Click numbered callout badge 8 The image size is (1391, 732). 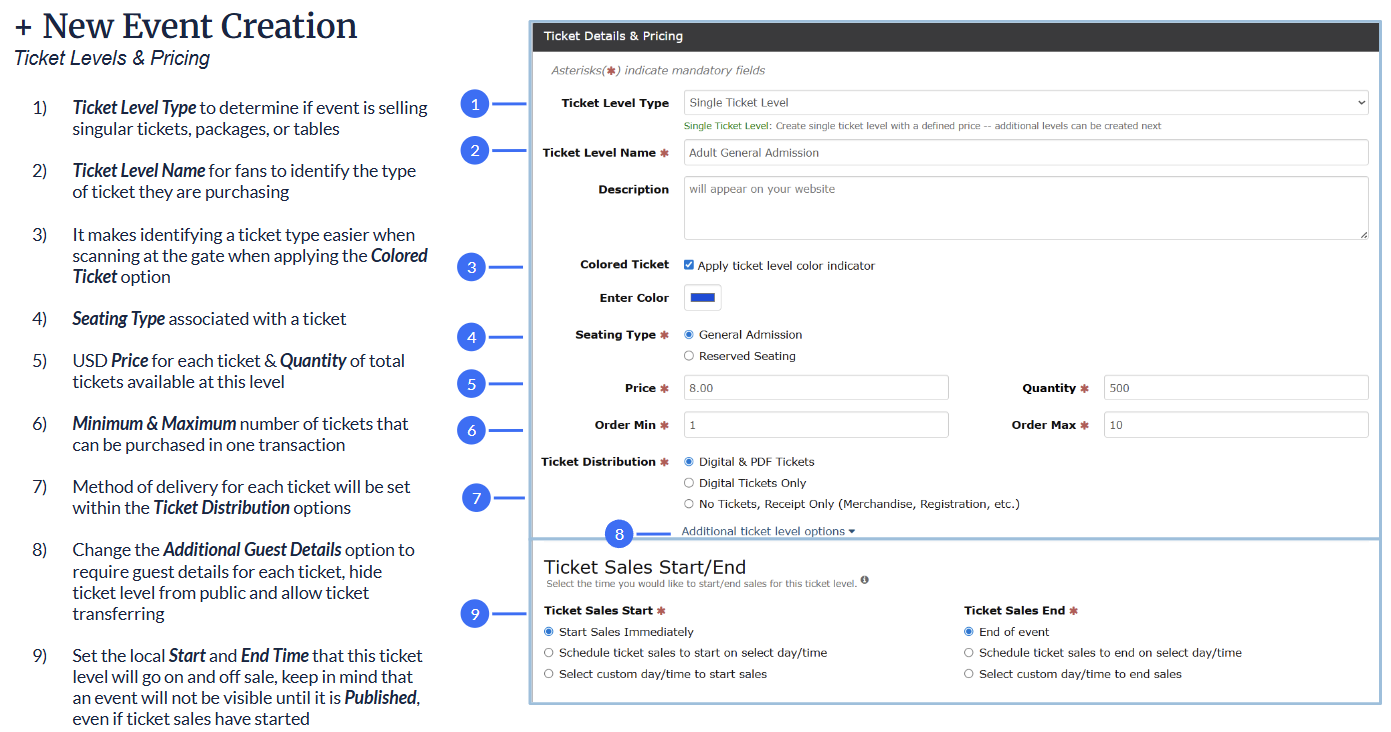click(x=619, y=534)
